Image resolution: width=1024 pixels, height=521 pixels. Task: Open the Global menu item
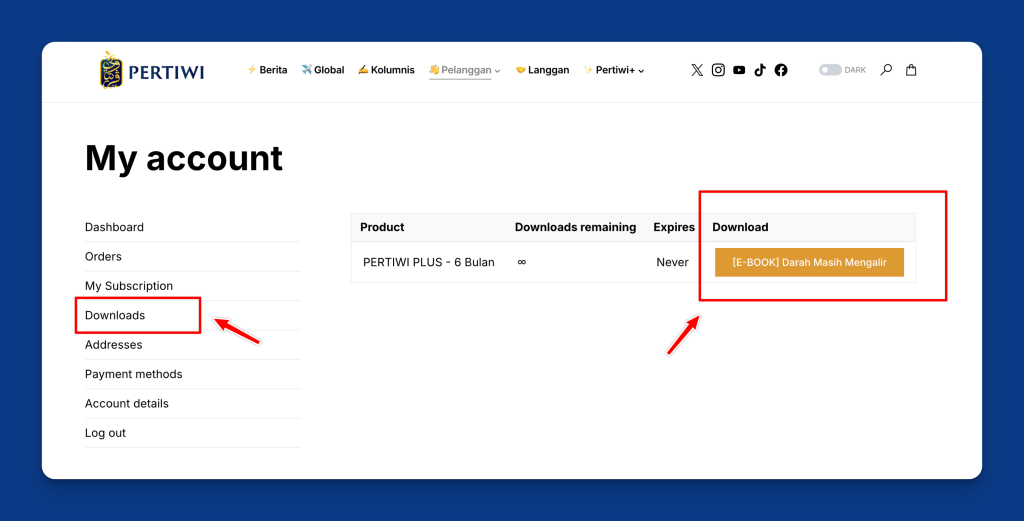click(x=323, y=70)
